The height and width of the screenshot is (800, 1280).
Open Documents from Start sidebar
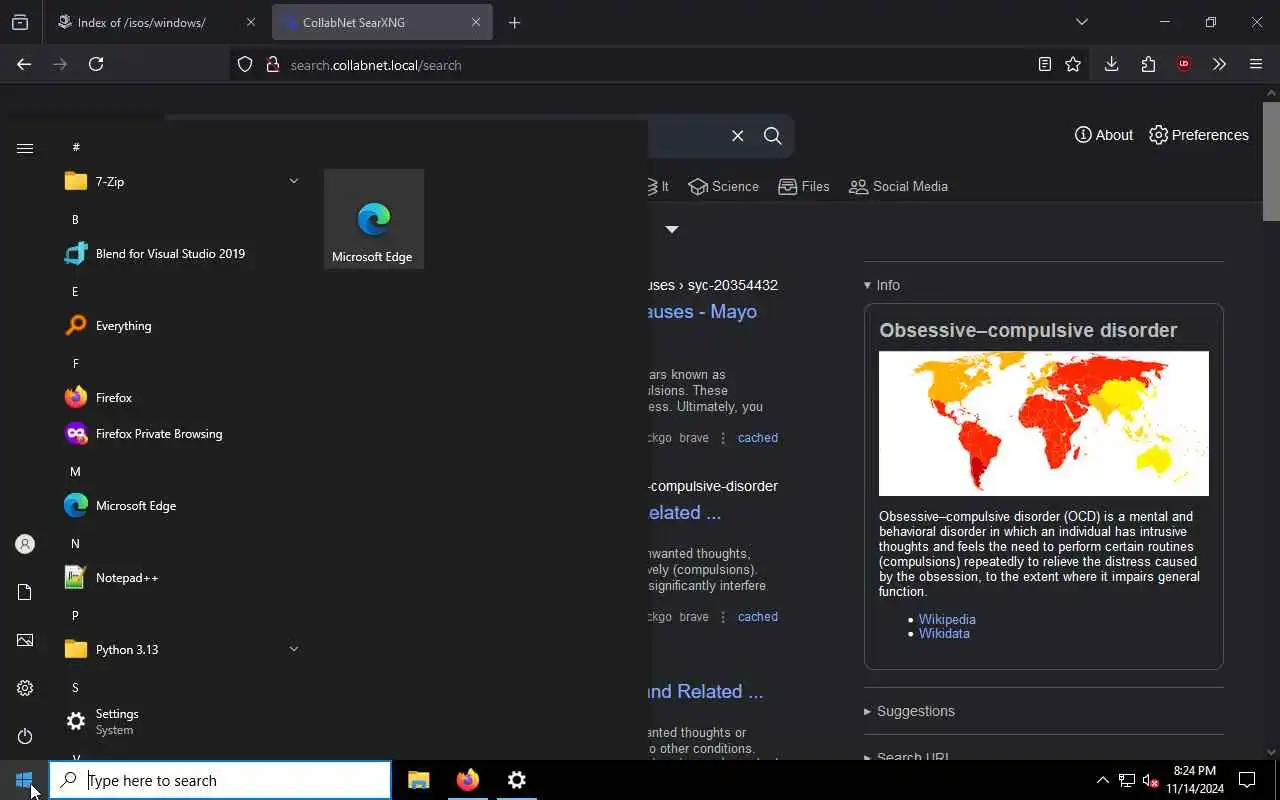25,592
